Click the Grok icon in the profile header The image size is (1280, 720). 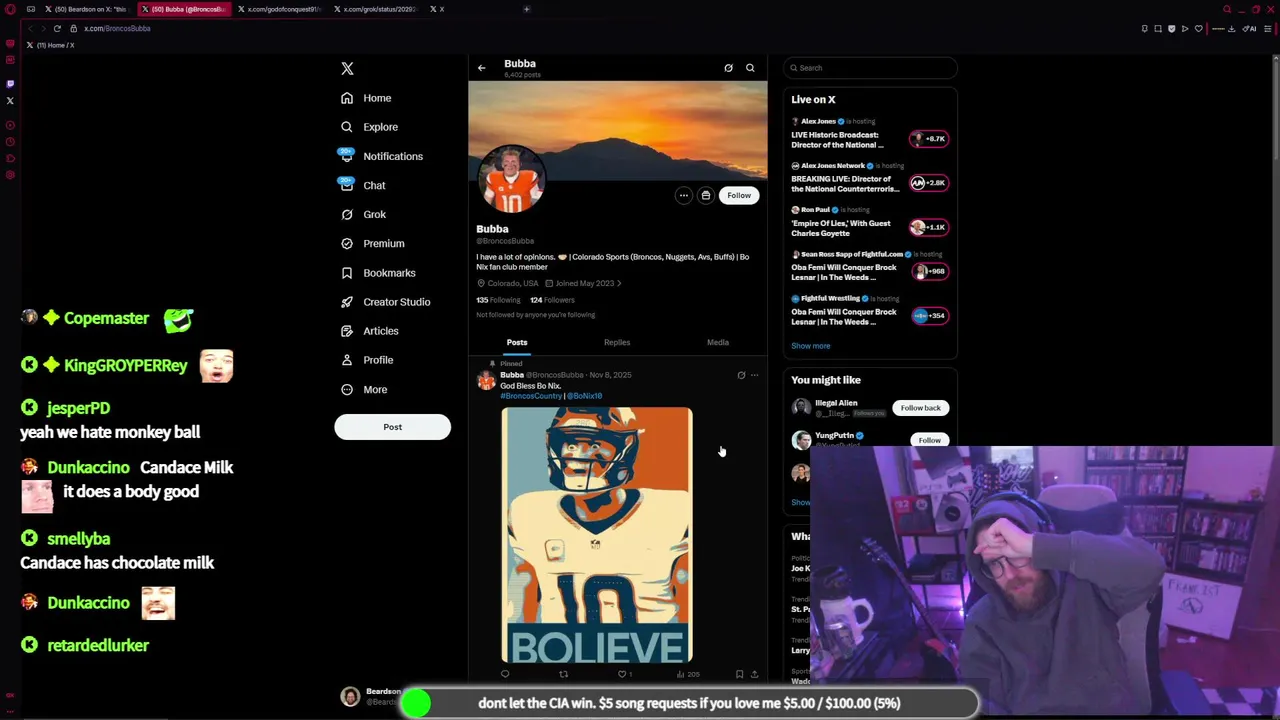[728, 68]
